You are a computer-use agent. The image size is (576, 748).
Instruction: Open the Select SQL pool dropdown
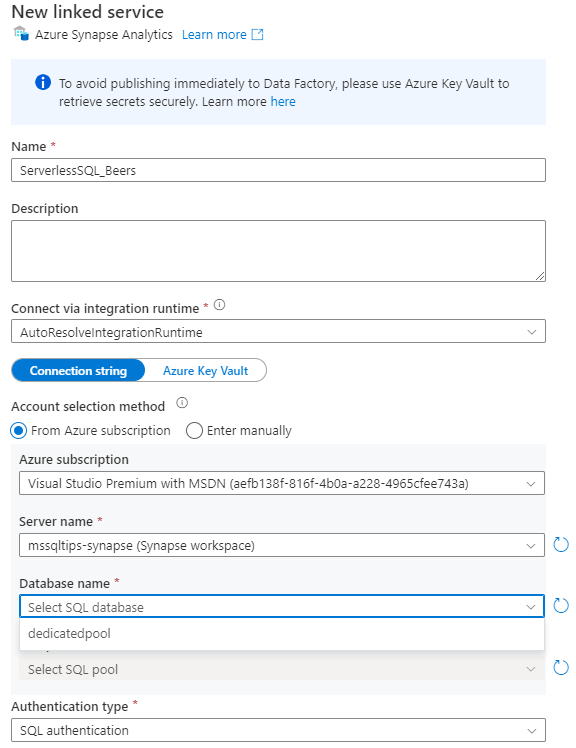tap(282, 669)
